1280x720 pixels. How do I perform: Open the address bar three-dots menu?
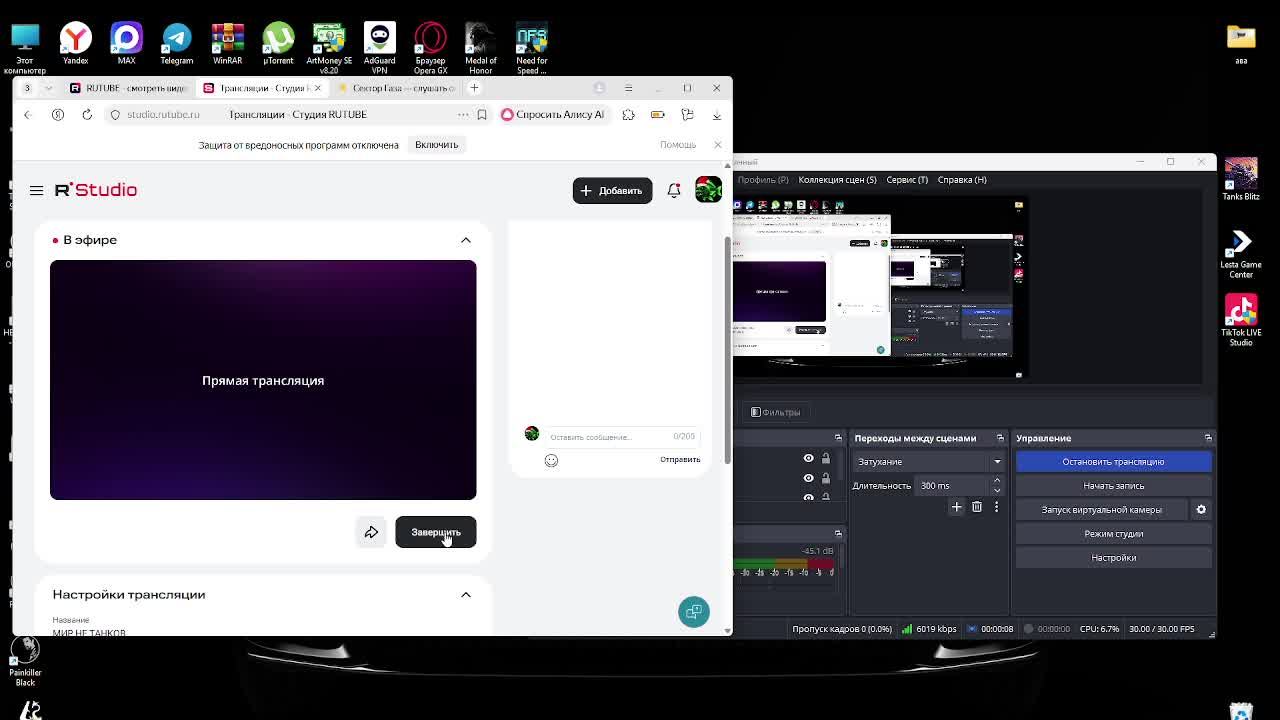[463, 115]
